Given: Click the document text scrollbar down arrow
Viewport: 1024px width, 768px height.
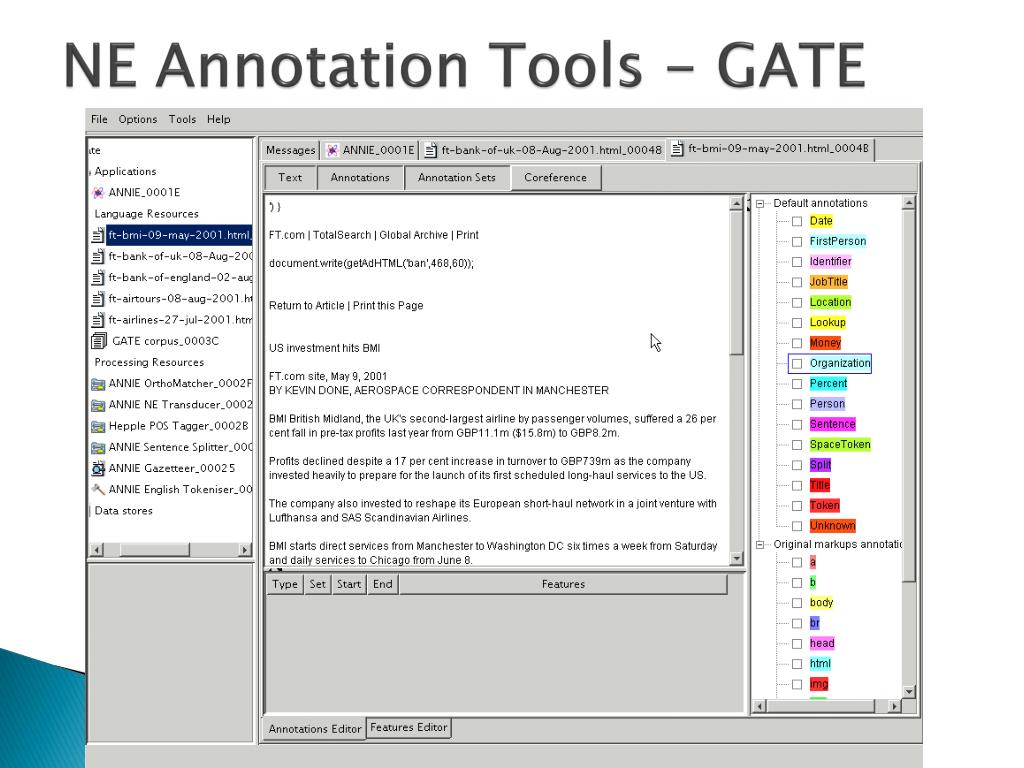Looking at the screenshot, I should tap(737, 558).
